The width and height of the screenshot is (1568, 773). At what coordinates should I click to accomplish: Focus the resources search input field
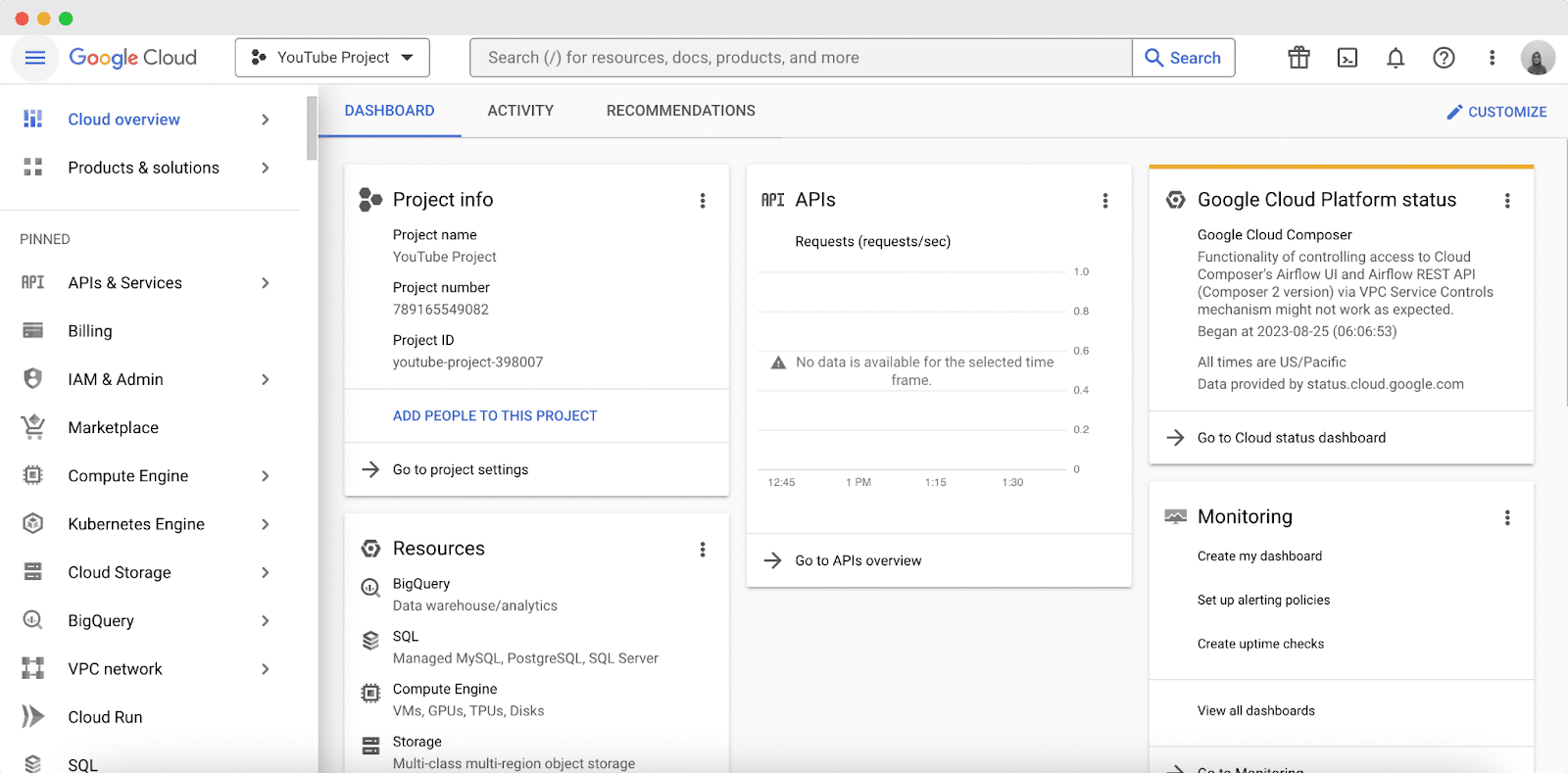tap(801, 58)
